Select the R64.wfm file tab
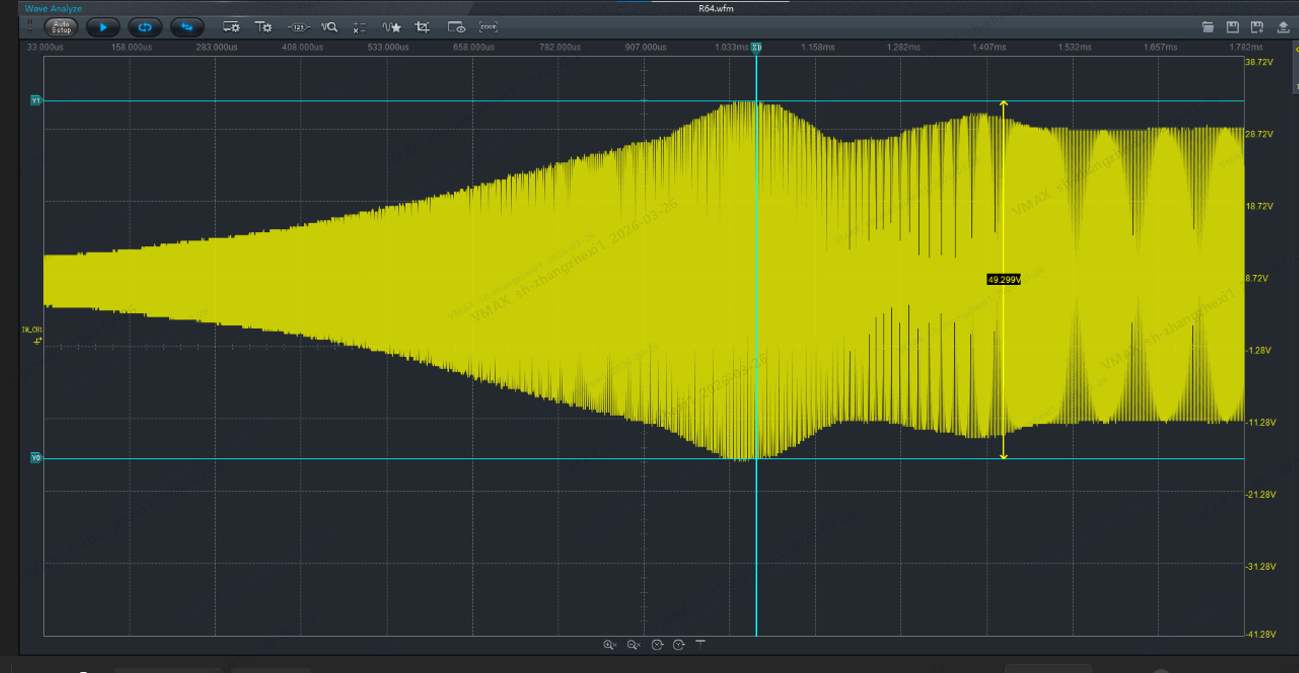 click(x=716, y=8)
